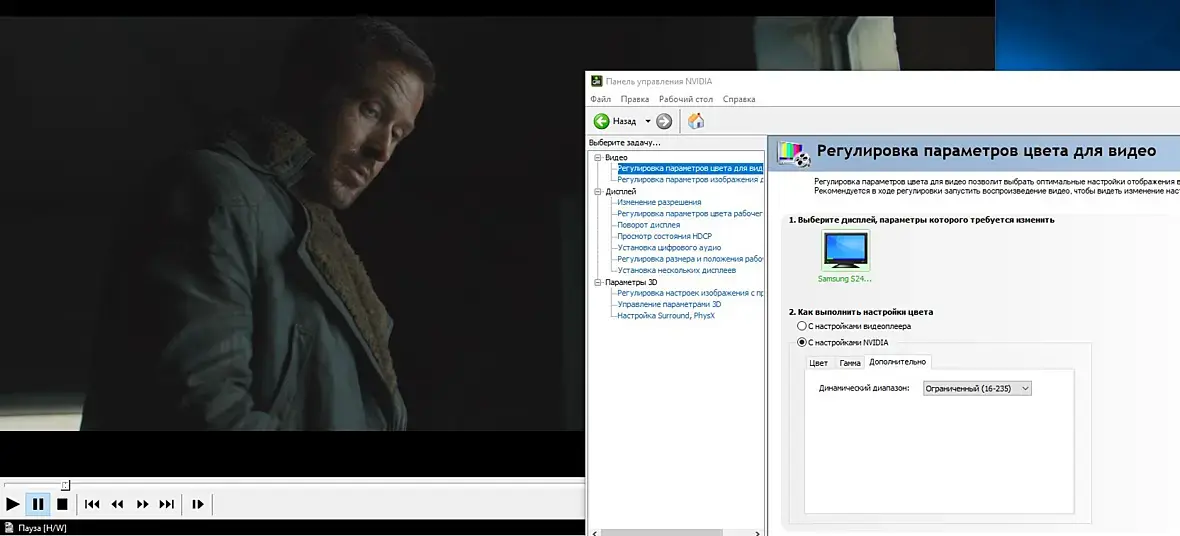
Task: Click the paused video frame in player
Action: click(x=292, y=226)
